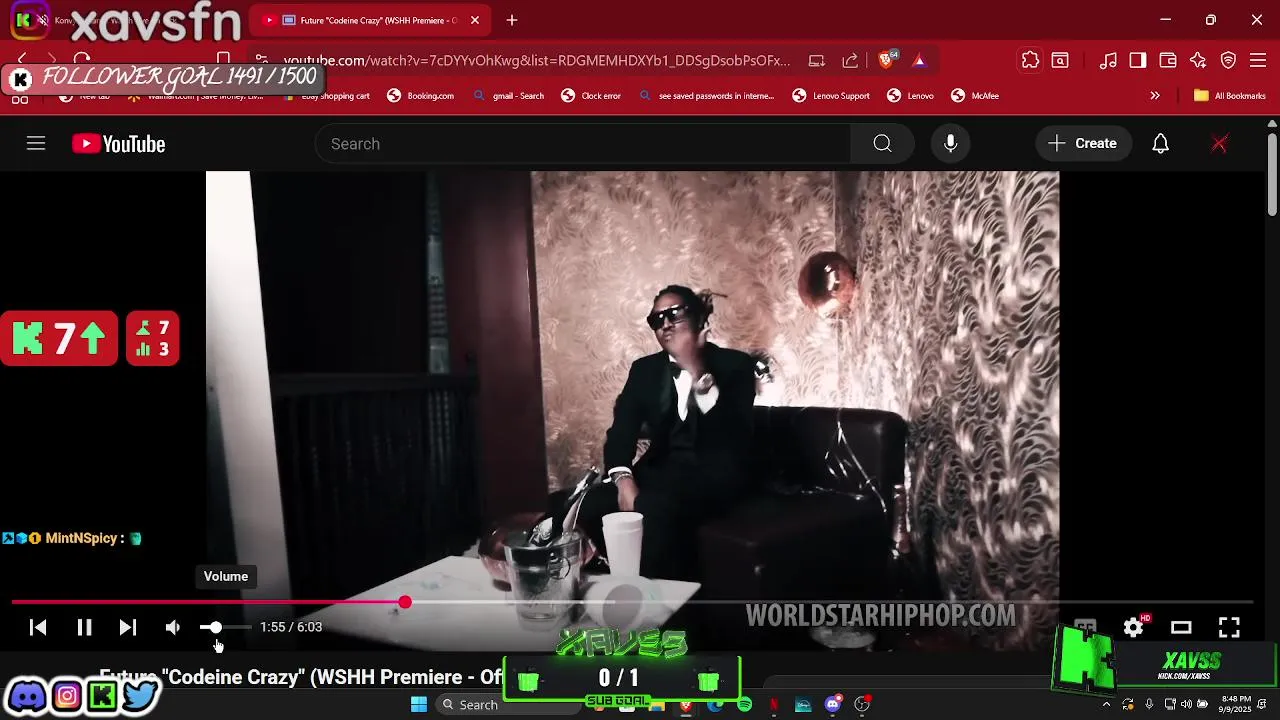Open Discord from the taskbar
The height and width of the screenshot is (720, 1280).
[x=833, y=705]
